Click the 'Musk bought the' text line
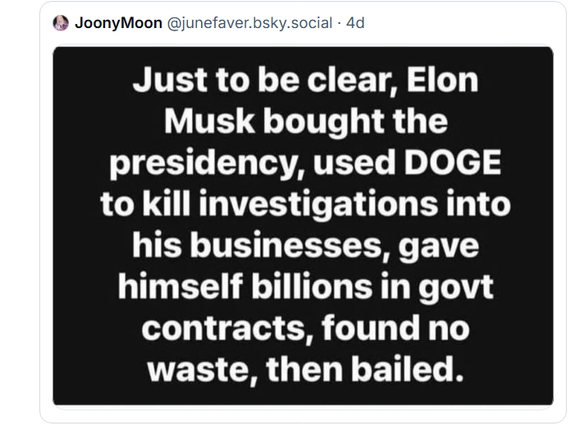The image size is (580, 431). click(306, 121)
